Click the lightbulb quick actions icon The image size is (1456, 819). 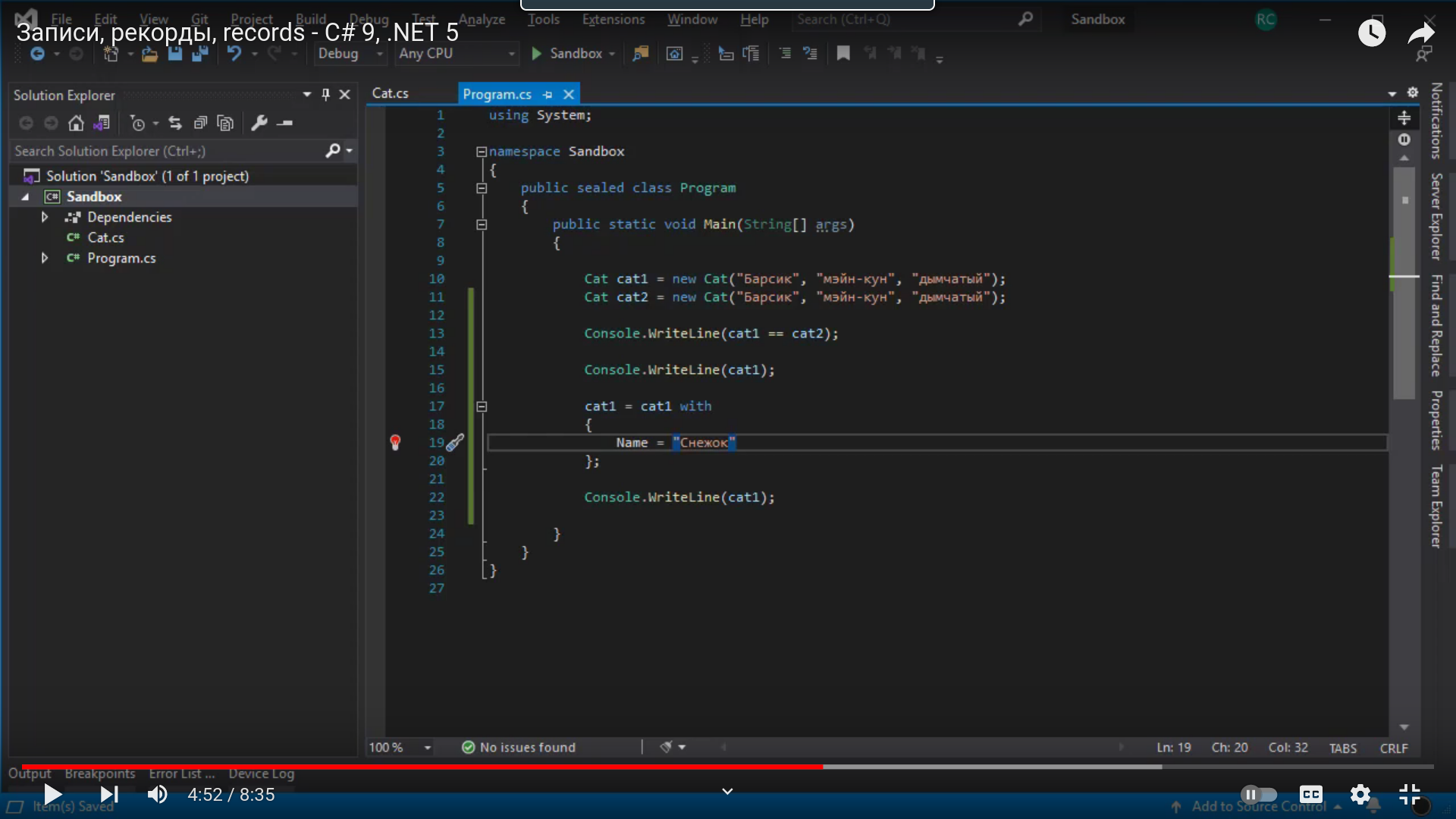(395, 442)
